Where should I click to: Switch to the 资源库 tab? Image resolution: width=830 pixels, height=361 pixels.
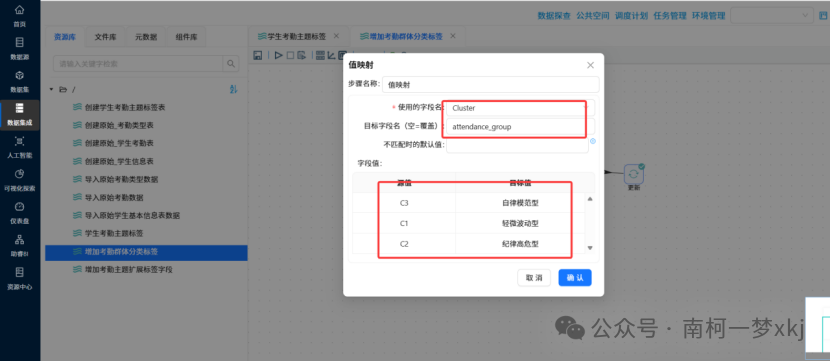pyautogui.click(x=65, y=37)
